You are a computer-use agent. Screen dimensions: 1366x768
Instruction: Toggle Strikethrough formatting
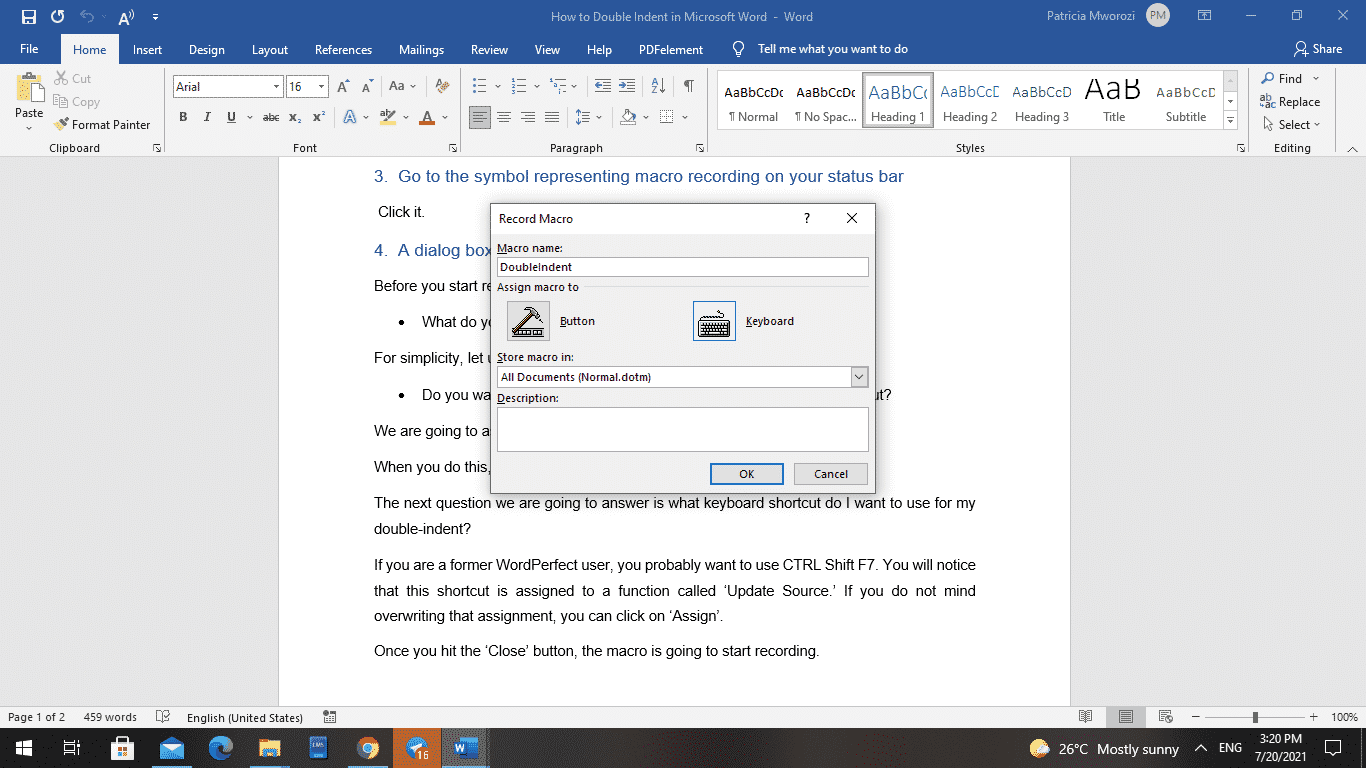[x=270, y=117]
